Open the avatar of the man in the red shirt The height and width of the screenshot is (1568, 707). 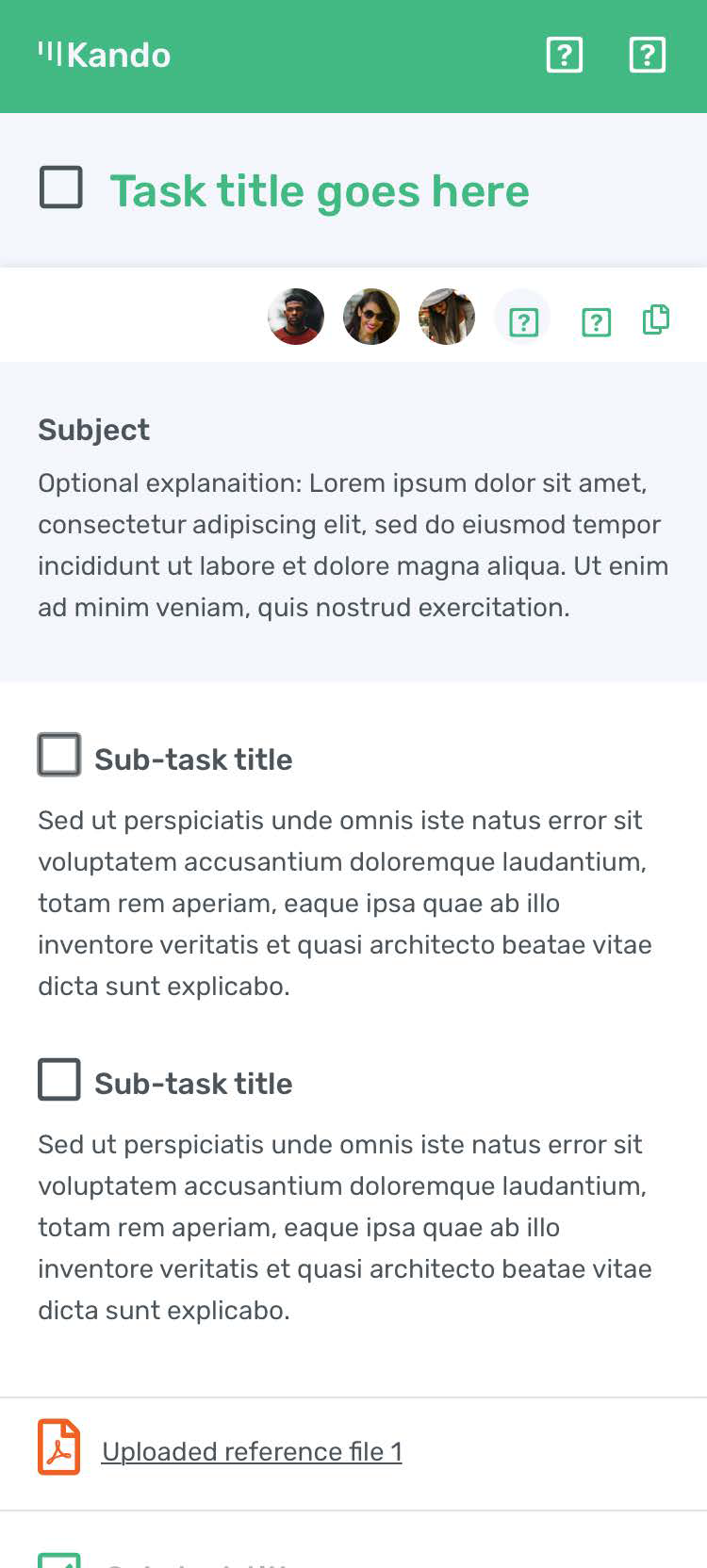click(296, 317)
